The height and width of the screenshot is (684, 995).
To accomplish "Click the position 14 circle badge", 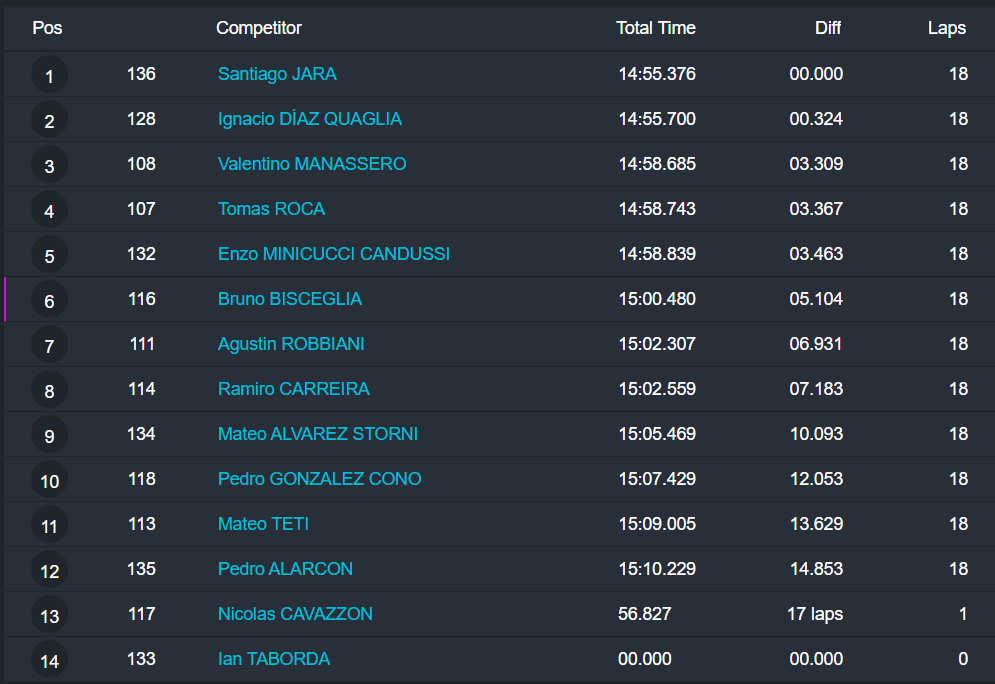I will click(49, 660).
